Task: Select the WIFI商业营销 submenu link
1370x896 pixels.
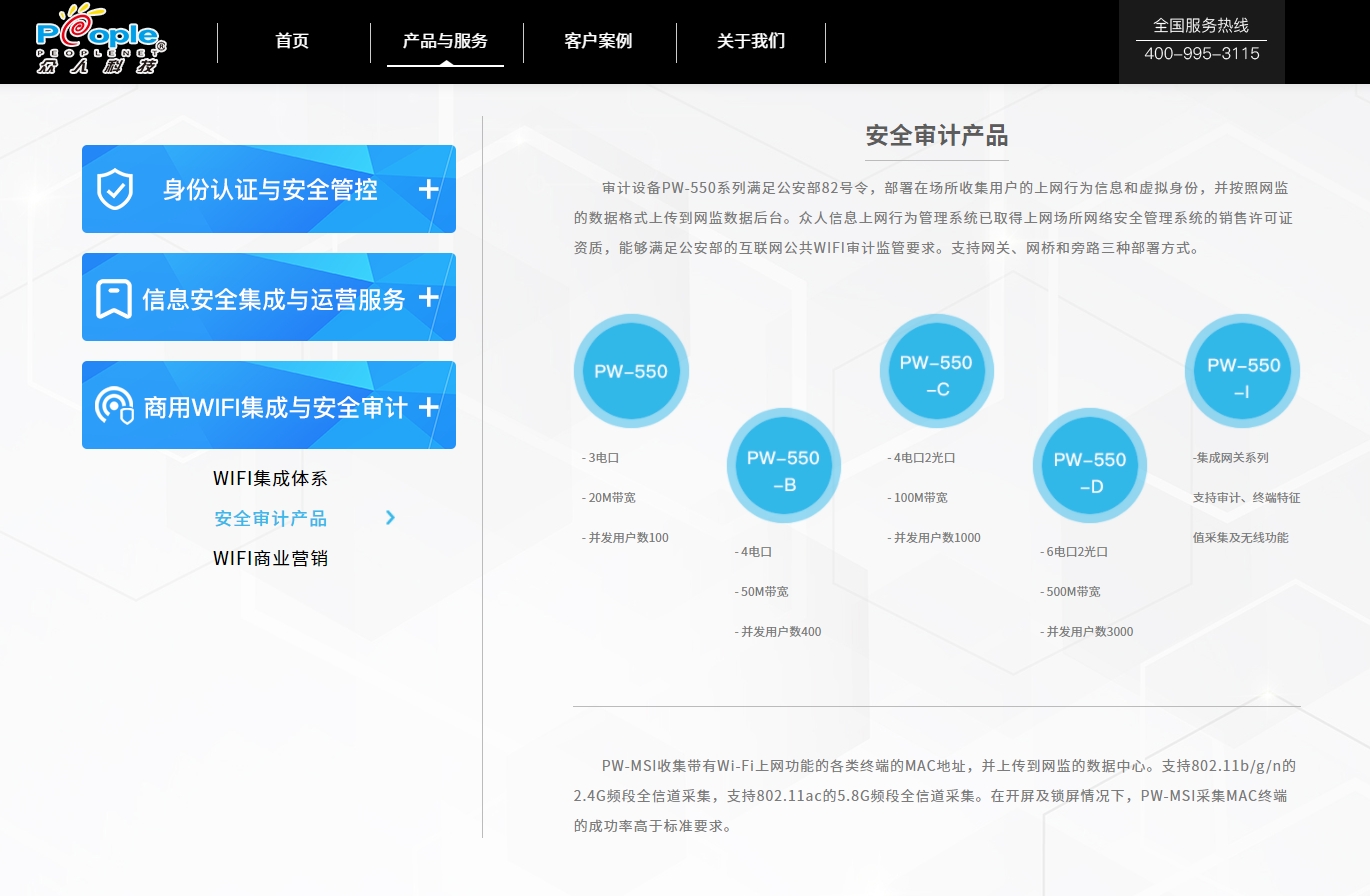Action: tap(270, 558)
